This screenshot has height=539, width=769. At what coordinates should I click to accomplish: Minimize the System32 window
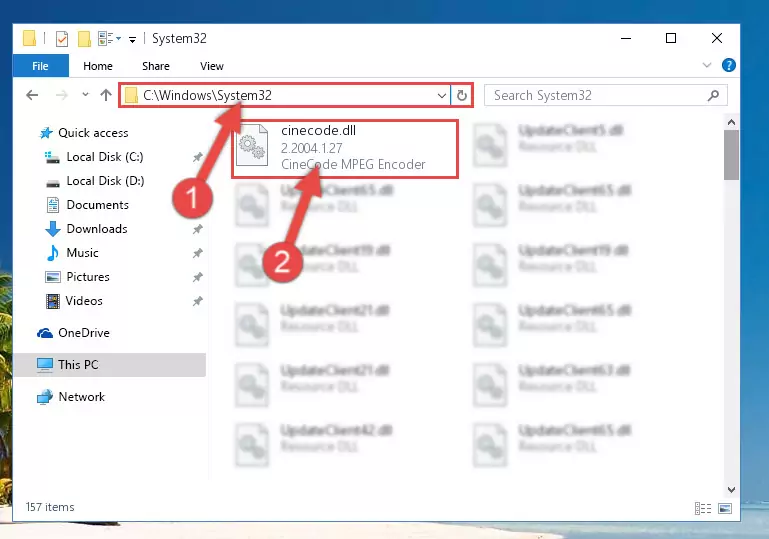626,38
